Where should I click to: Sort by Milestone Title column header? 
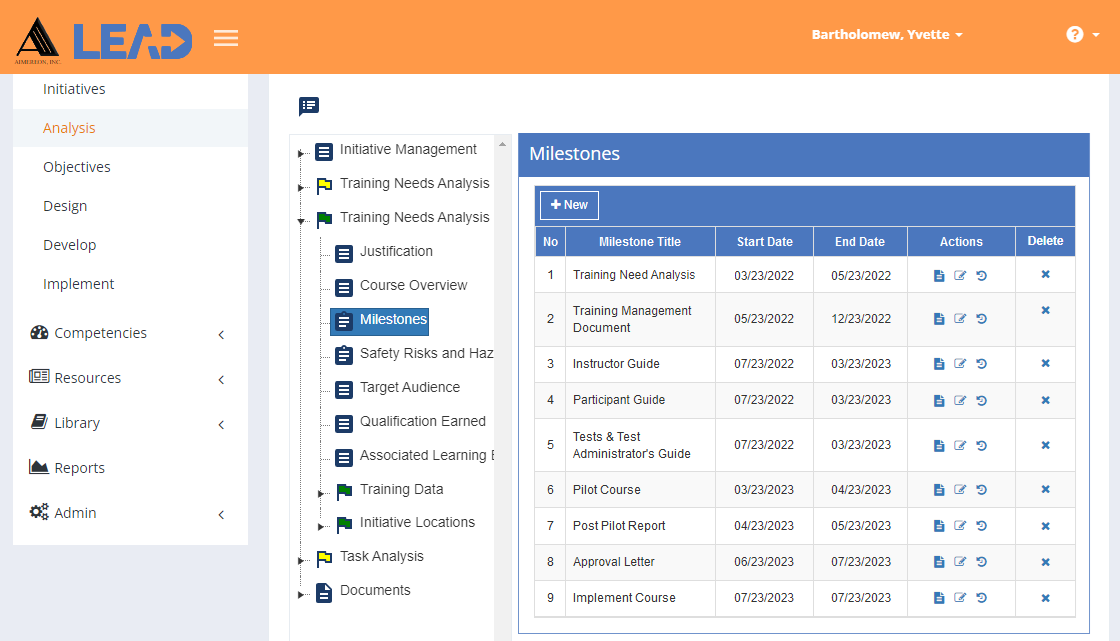point(640,242)
